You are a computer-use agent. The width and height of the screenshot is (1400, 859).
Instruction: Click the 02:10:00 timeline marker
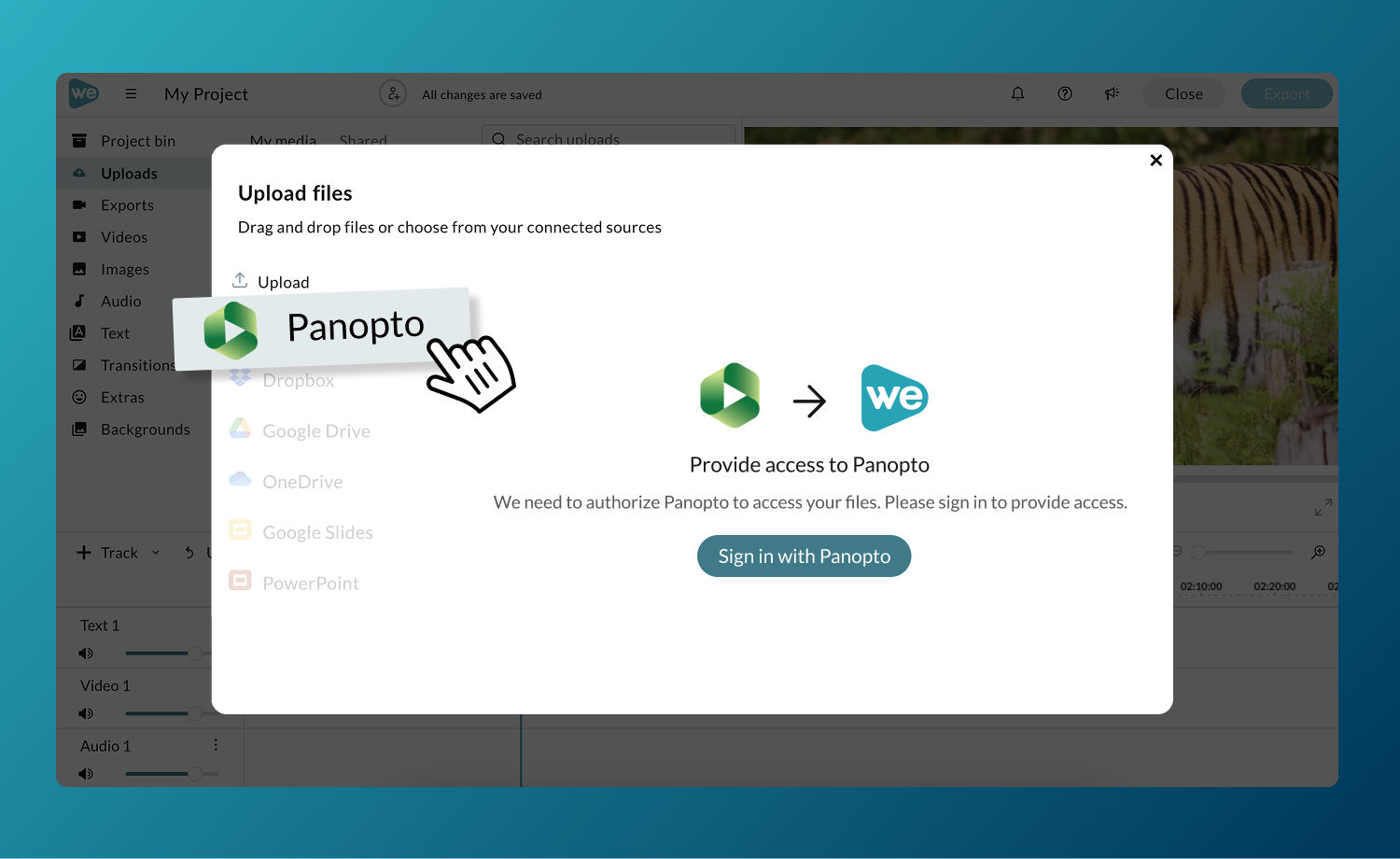click(x=1200, y=586)
